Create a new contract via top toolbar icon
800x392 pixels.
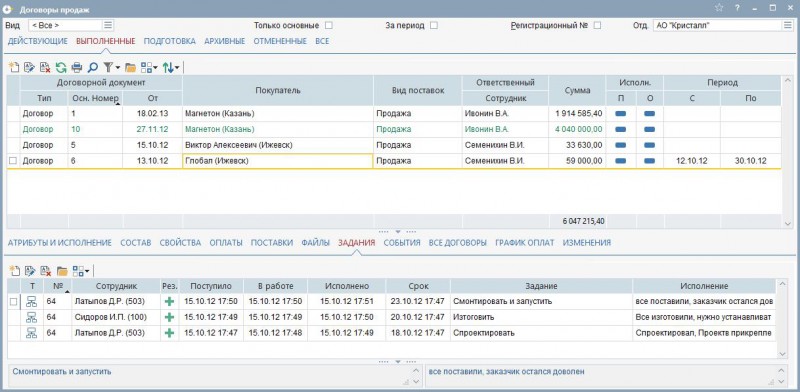click(x=14, y=67)
